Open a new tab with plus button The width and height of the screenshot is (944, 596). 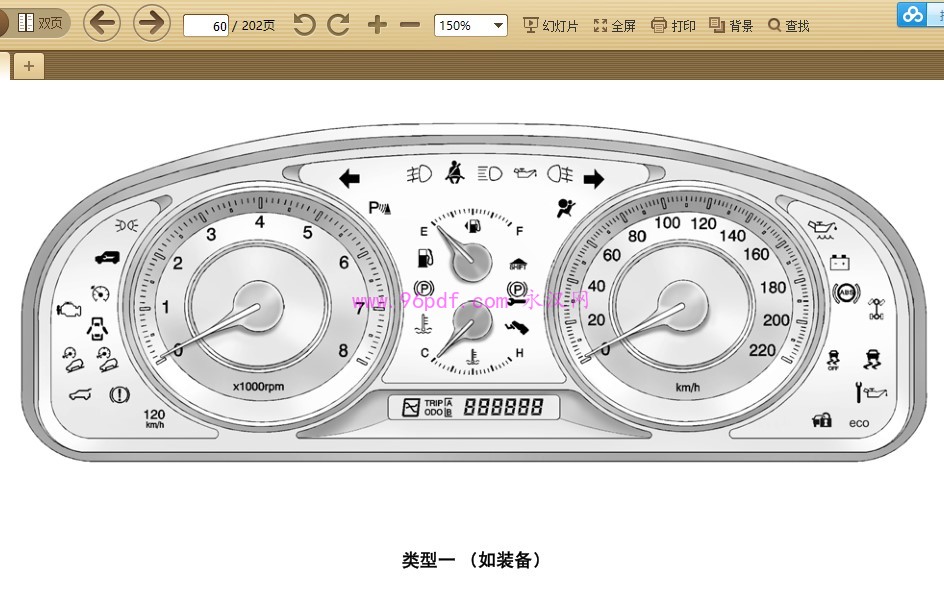pos(28,66)
